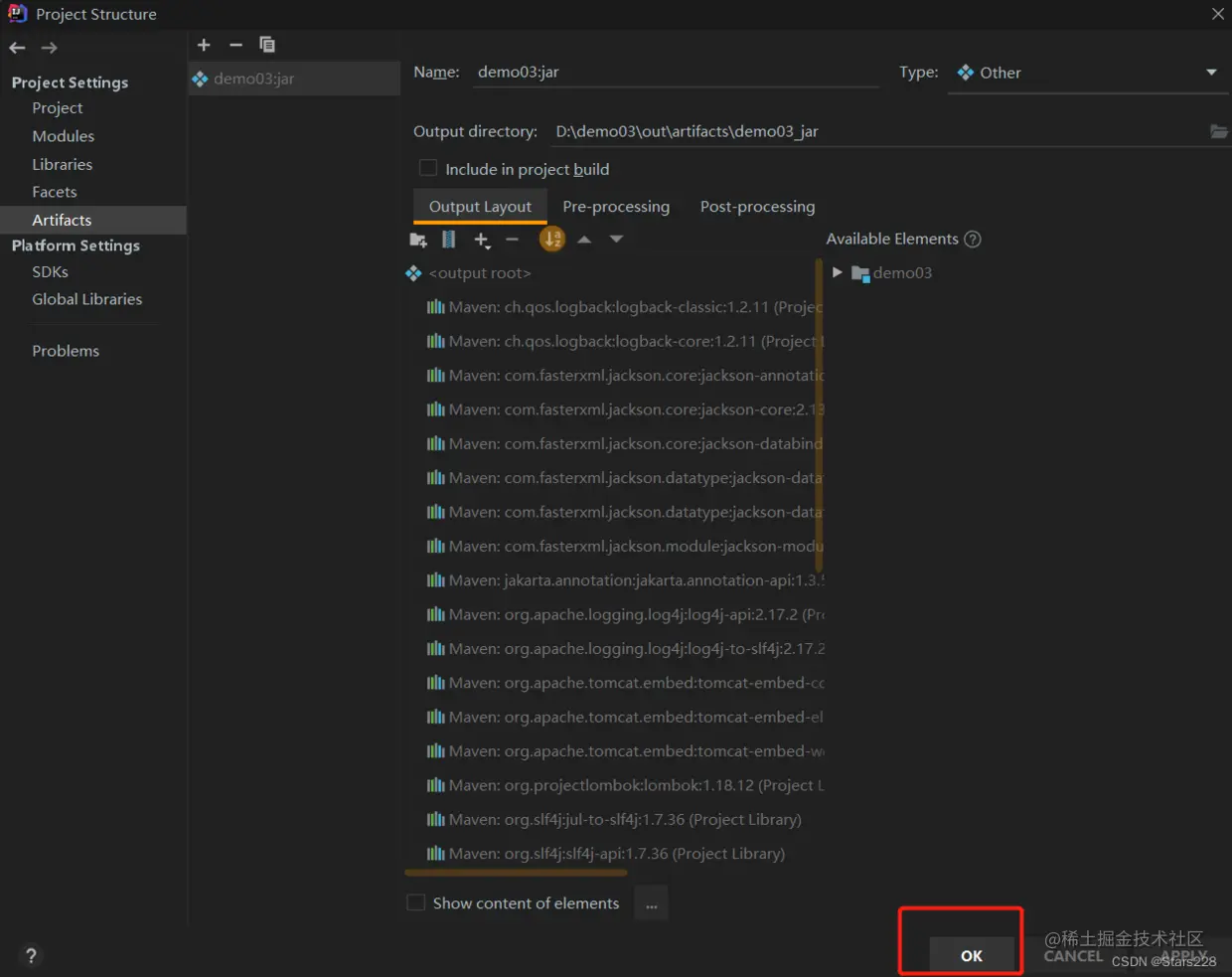Image resolution: width=1232 pixels, height=977 pixels.
Task: Open Libraries settings page
Action: tap(62, 164)
